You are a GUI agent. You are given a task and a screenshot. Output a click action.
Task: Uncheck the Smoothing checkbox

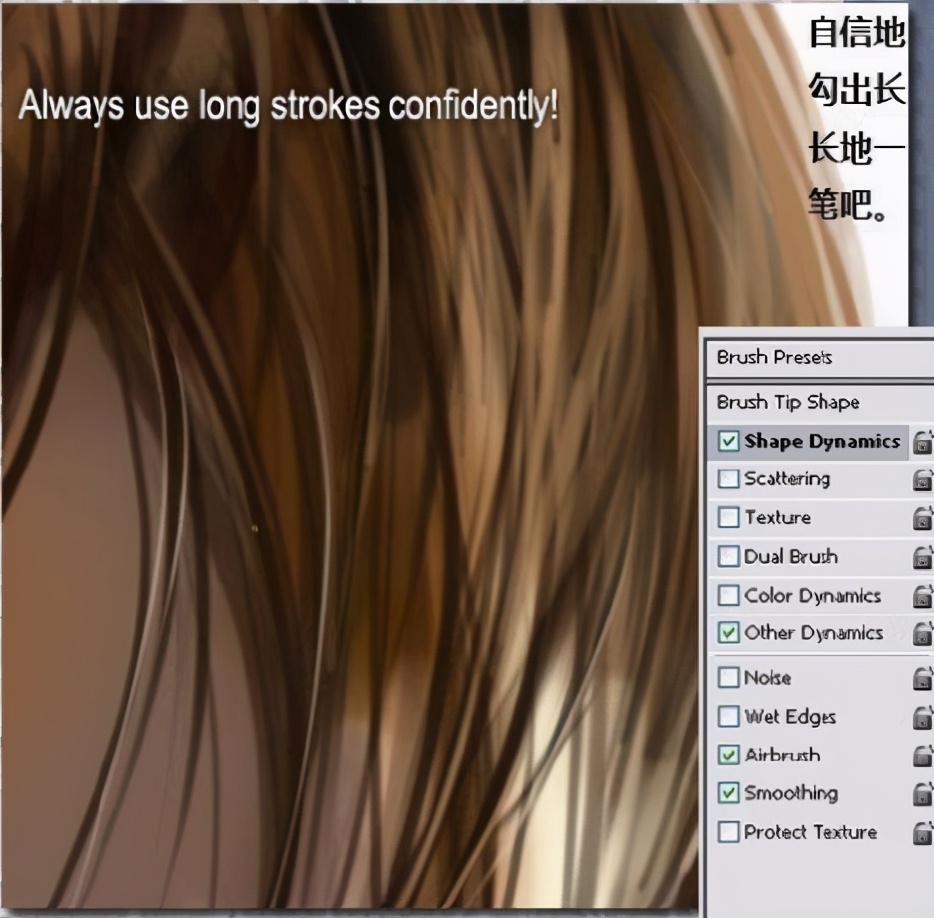point(728,793)
